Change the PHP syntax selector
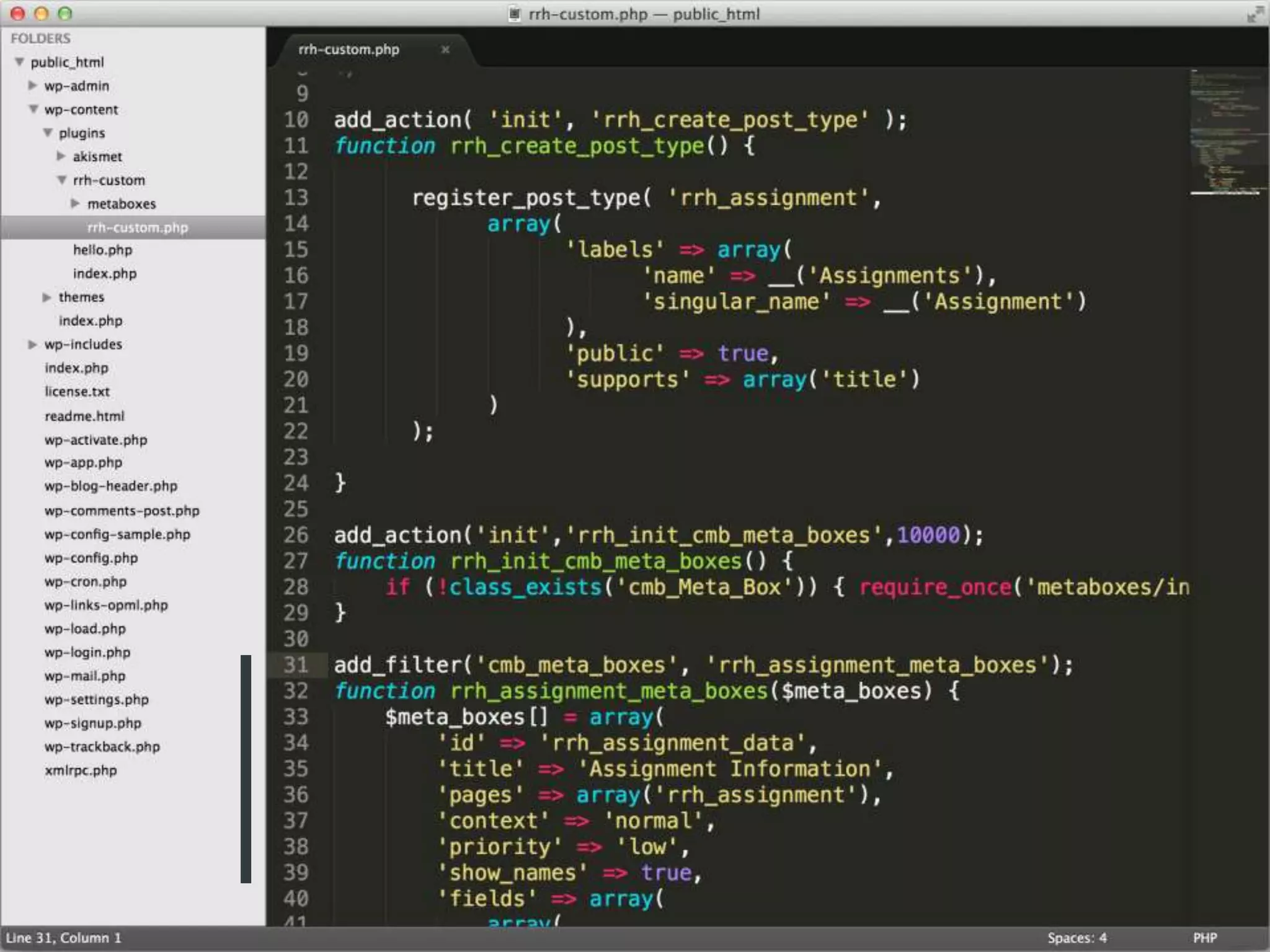1270x952 pixels. pos(1204,938)
